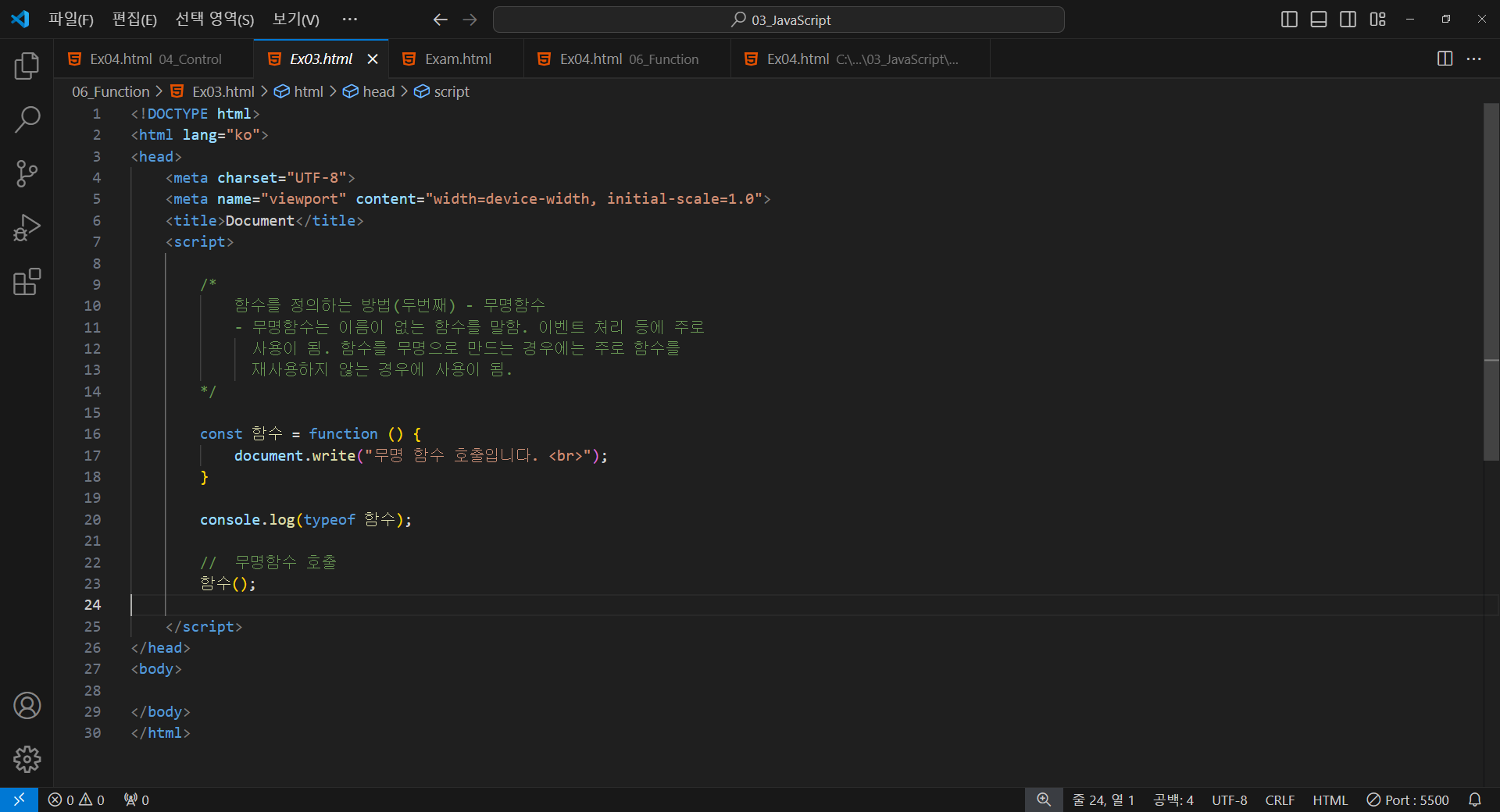Open Customize Layout icon
Viewport: 1500px width, 812px height.
[x=1378, y=20]
